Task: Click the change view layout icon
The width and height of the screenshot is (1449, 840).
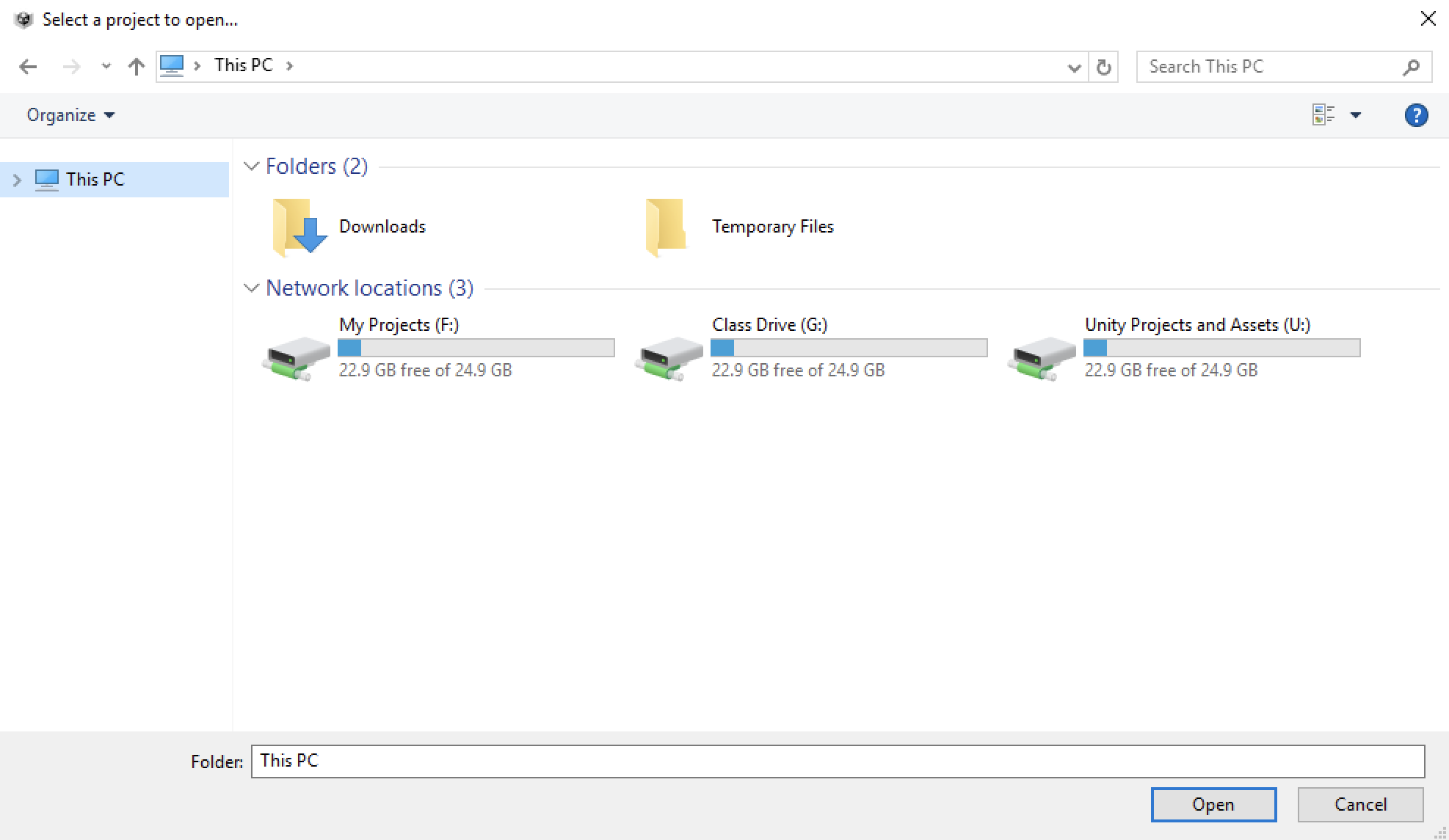Action: tap(1323, 115)
